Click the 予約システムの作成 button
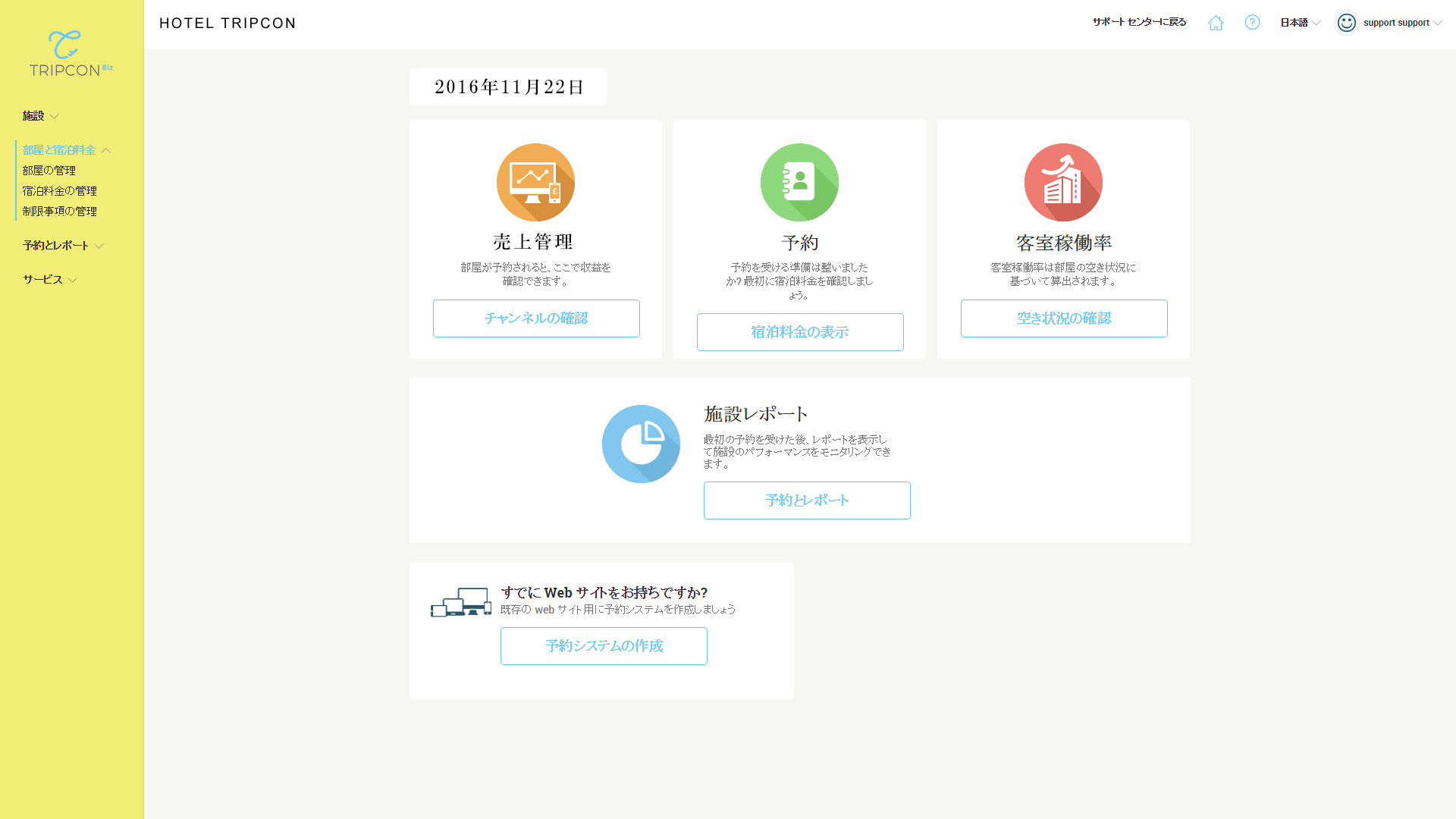This screenshot has height=819, width=1456. point(604,646)
